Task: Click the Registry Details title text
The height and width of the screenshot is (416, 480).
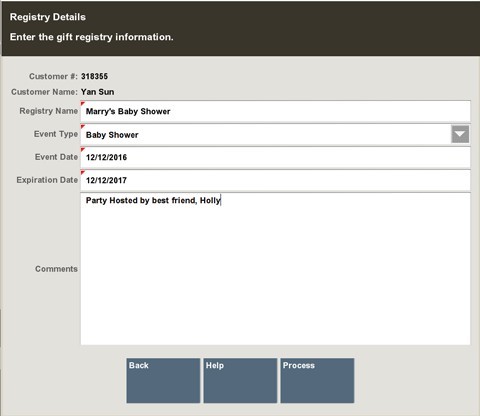Action: point(48,17)
